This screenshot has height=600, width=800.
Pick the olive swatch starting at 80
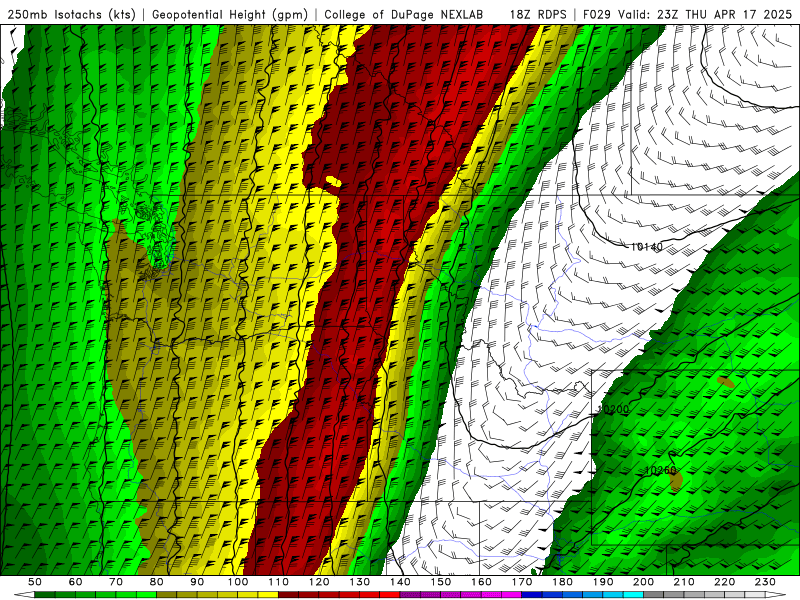[x=166, y=595]
